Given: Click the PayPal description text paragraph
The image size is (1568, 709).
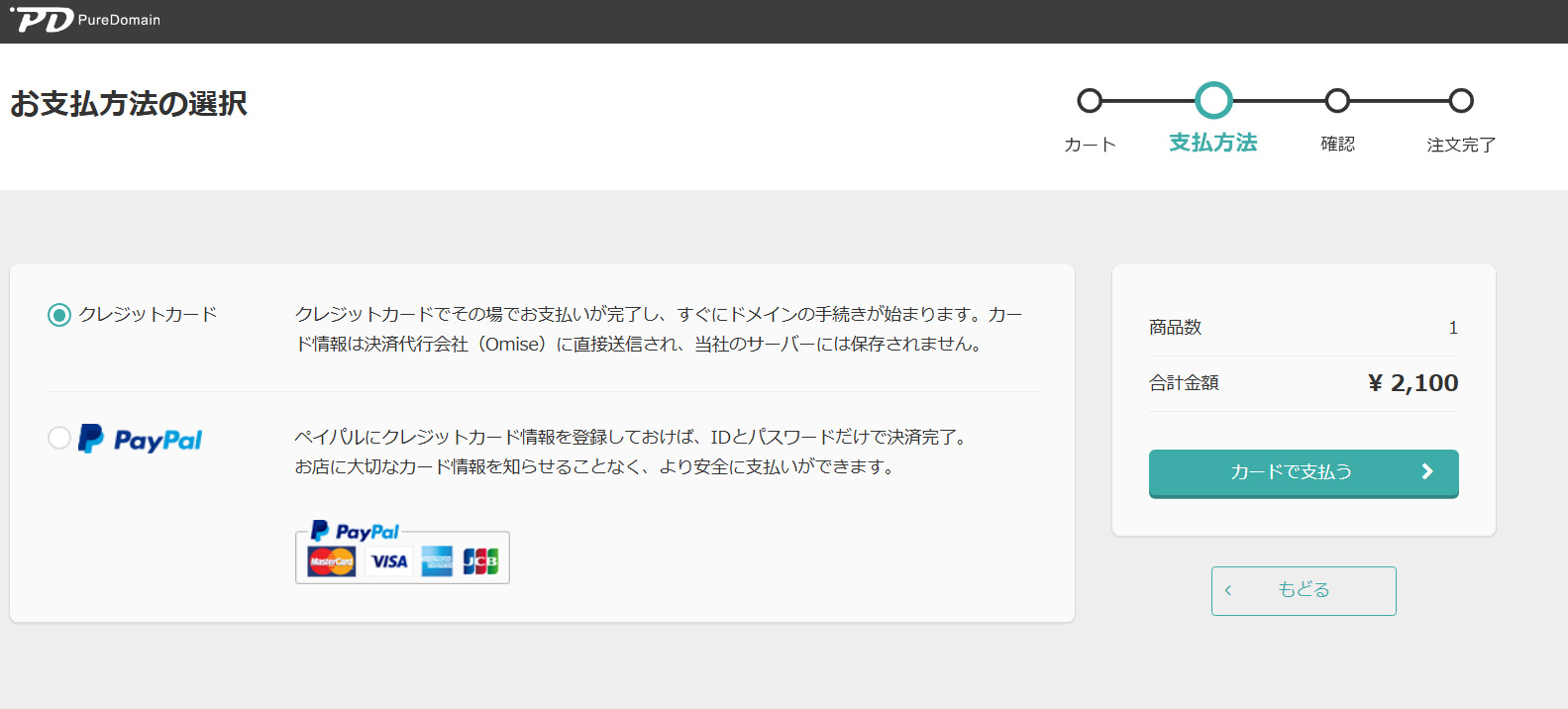Looking at the screenshot, I should 630,452.
